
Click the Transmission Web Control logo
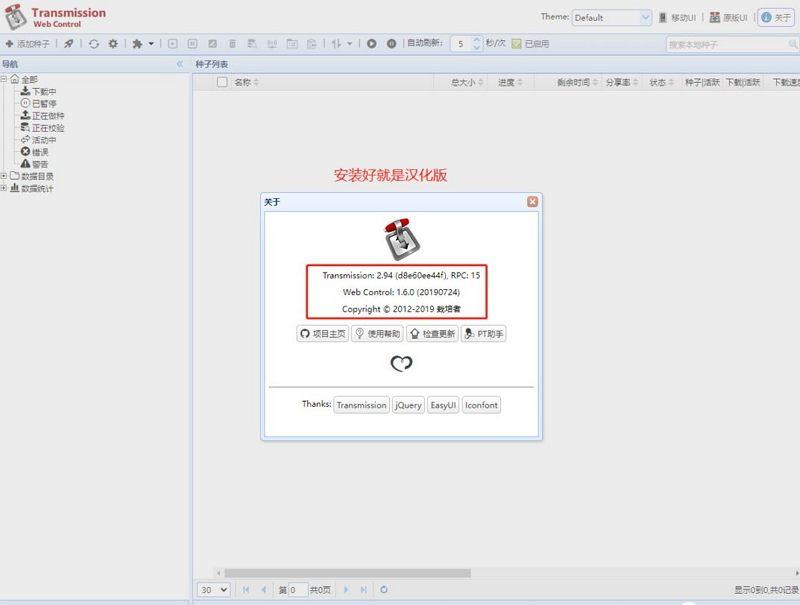[x=55, y=17]
